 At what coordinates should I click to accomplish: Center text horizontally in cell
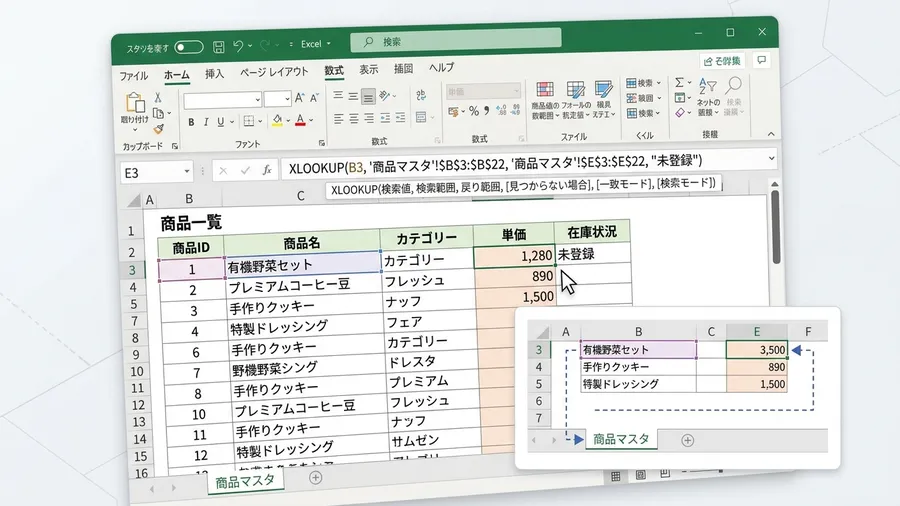(x=354, y=118)
